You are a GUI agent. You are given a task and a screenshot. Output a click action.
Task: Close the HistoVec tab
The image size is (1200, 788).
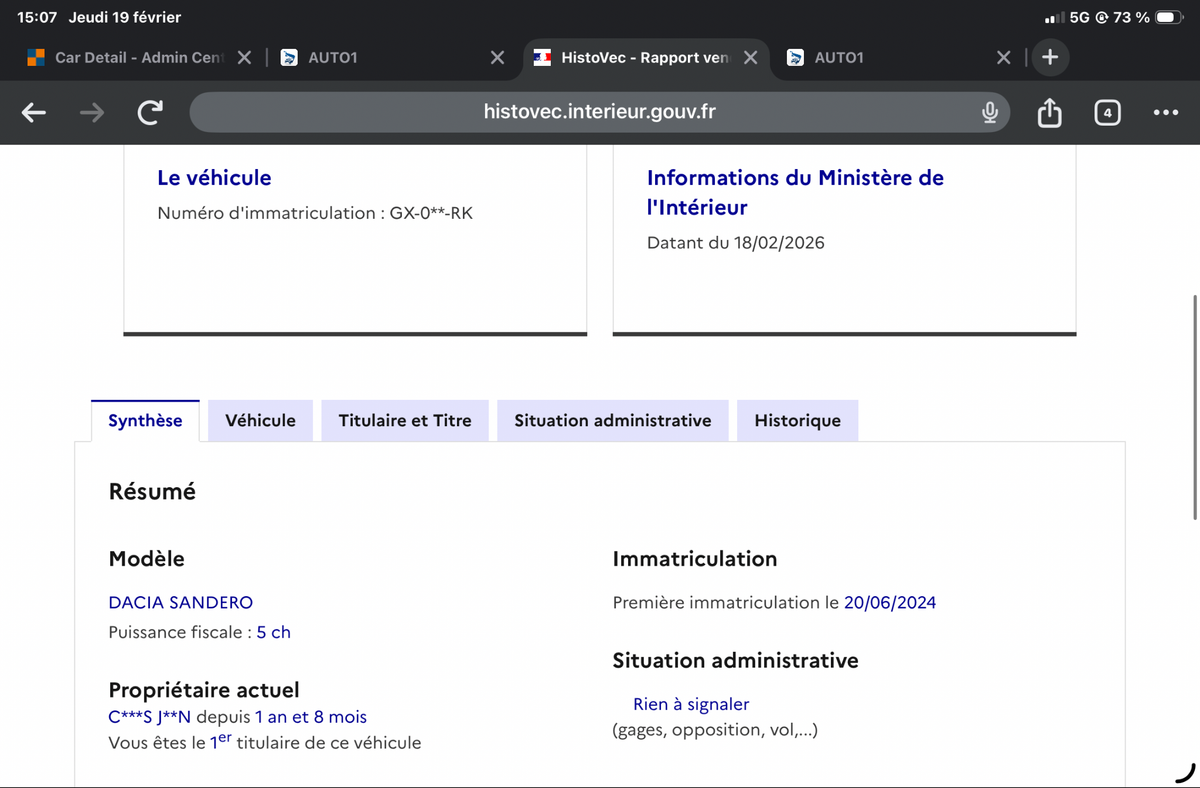click(x=750, y=58)
